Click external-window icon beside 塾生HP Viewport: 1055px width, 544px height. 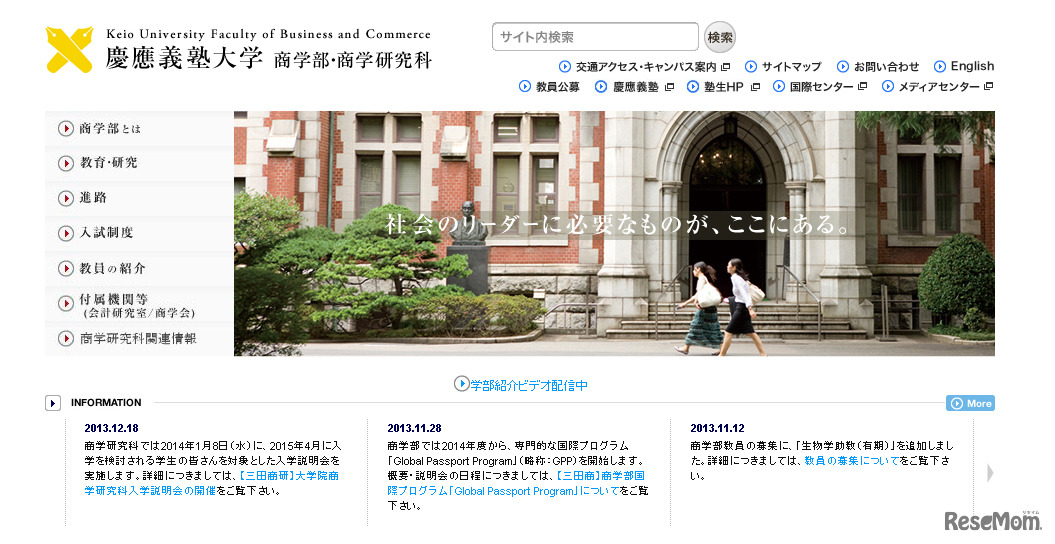point(755,87)
